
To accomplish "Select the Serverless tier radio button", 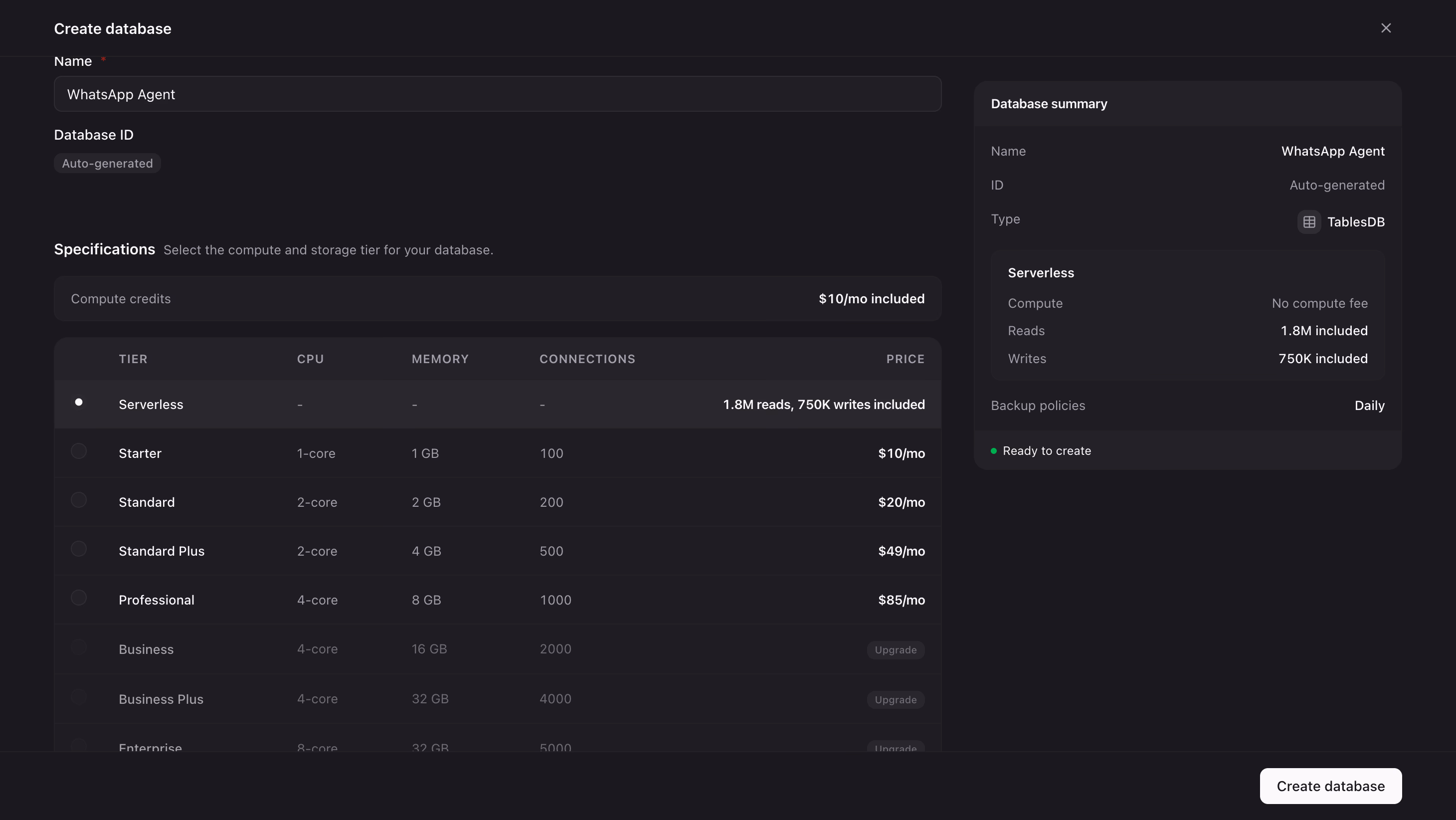I will (x=79, y=402).
